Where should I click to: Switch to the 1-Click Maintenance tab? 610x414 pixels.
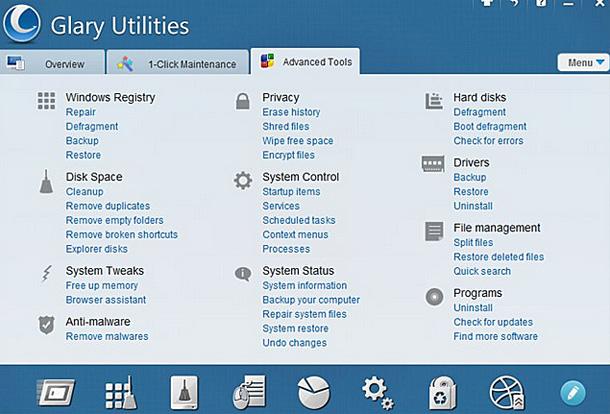coord(178,62)
